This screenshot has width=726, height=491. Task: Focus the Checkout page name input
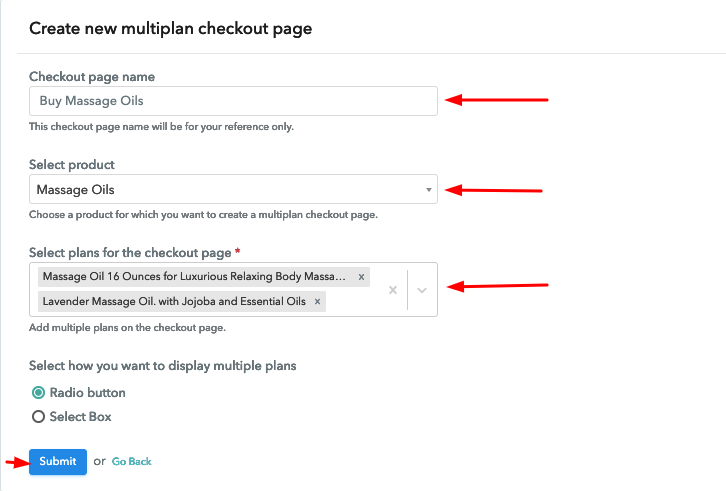233,101
